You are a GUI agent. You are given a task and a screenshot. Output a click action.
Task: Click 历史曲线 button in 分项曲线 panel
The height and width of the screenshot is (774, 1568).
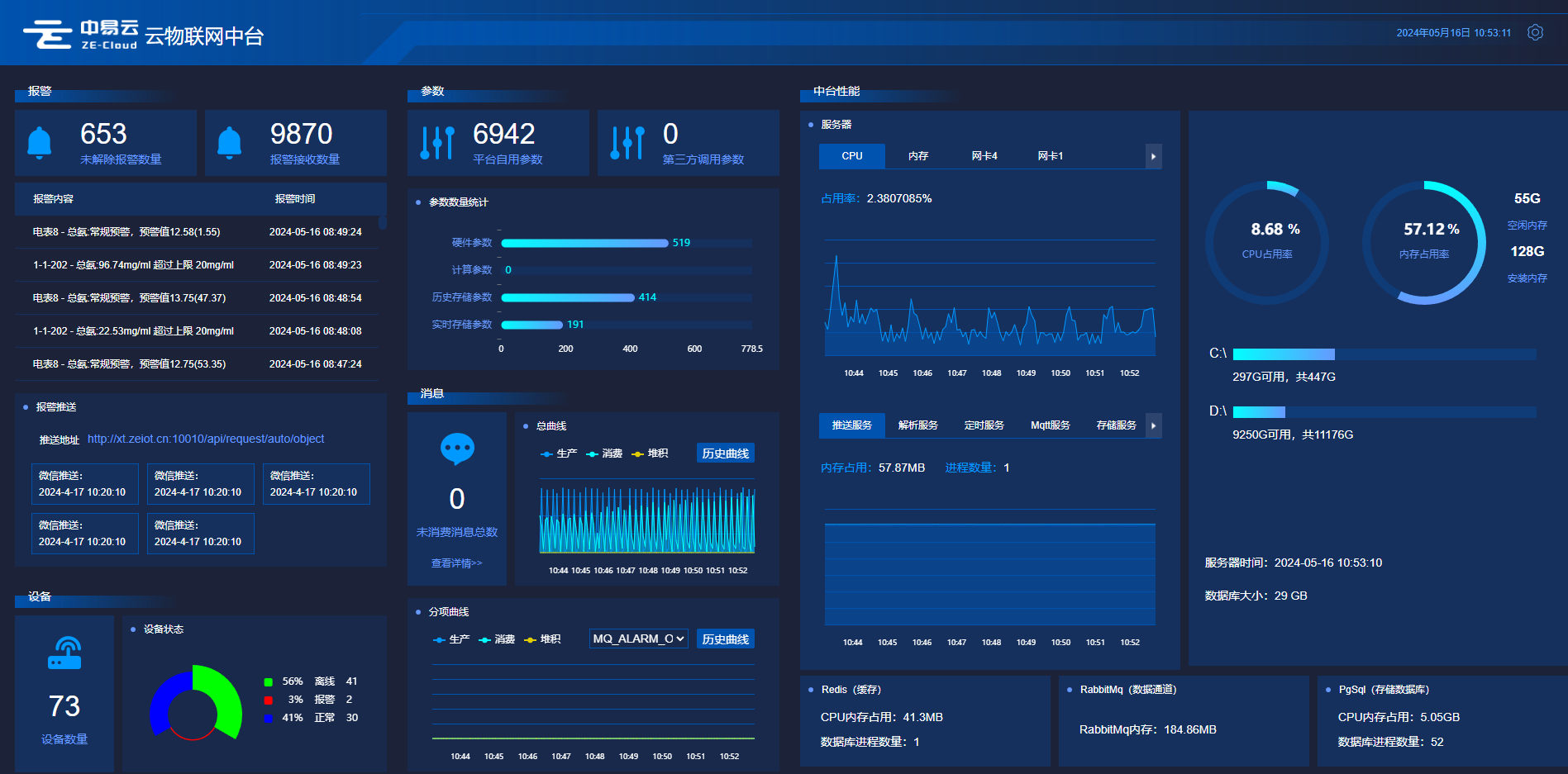click(x=726, y=639)
